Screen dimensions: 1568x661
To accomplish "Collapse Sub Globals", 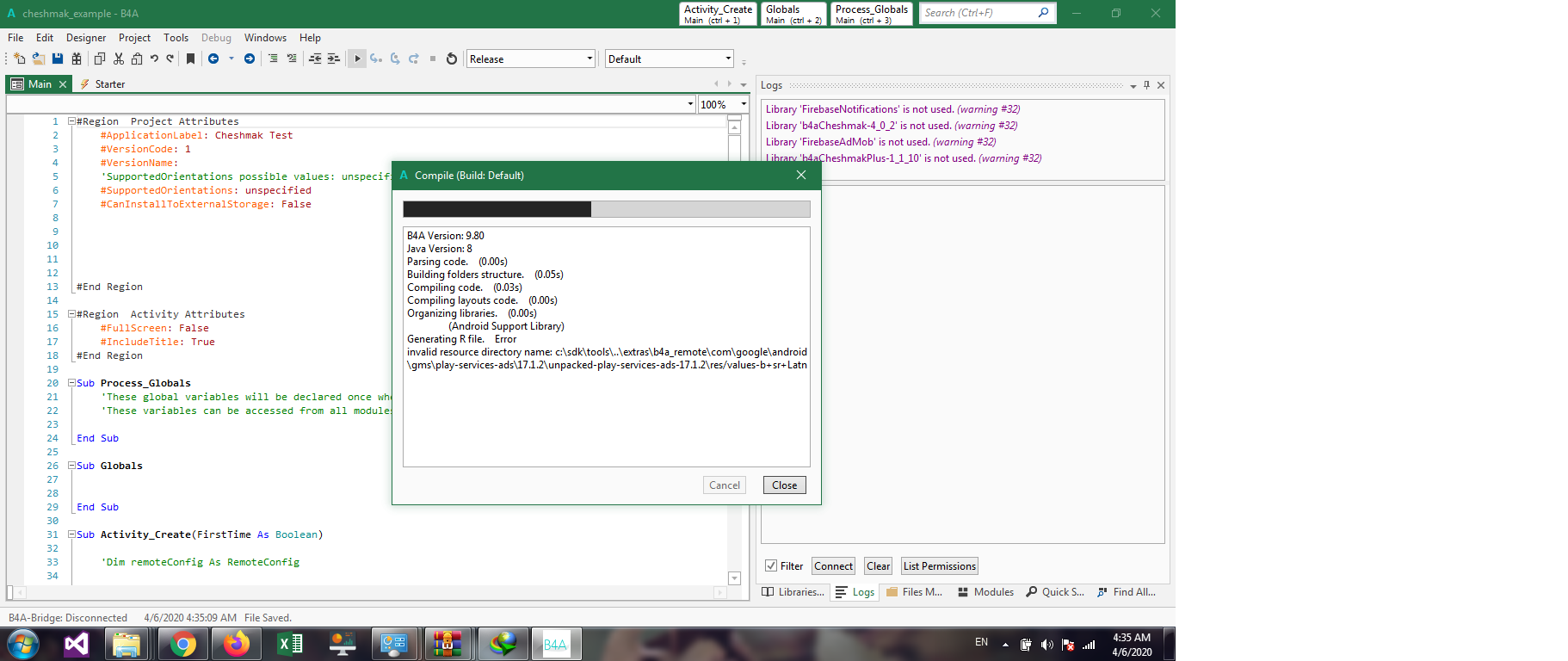I will pyautogui.click(x=71, y=466).
